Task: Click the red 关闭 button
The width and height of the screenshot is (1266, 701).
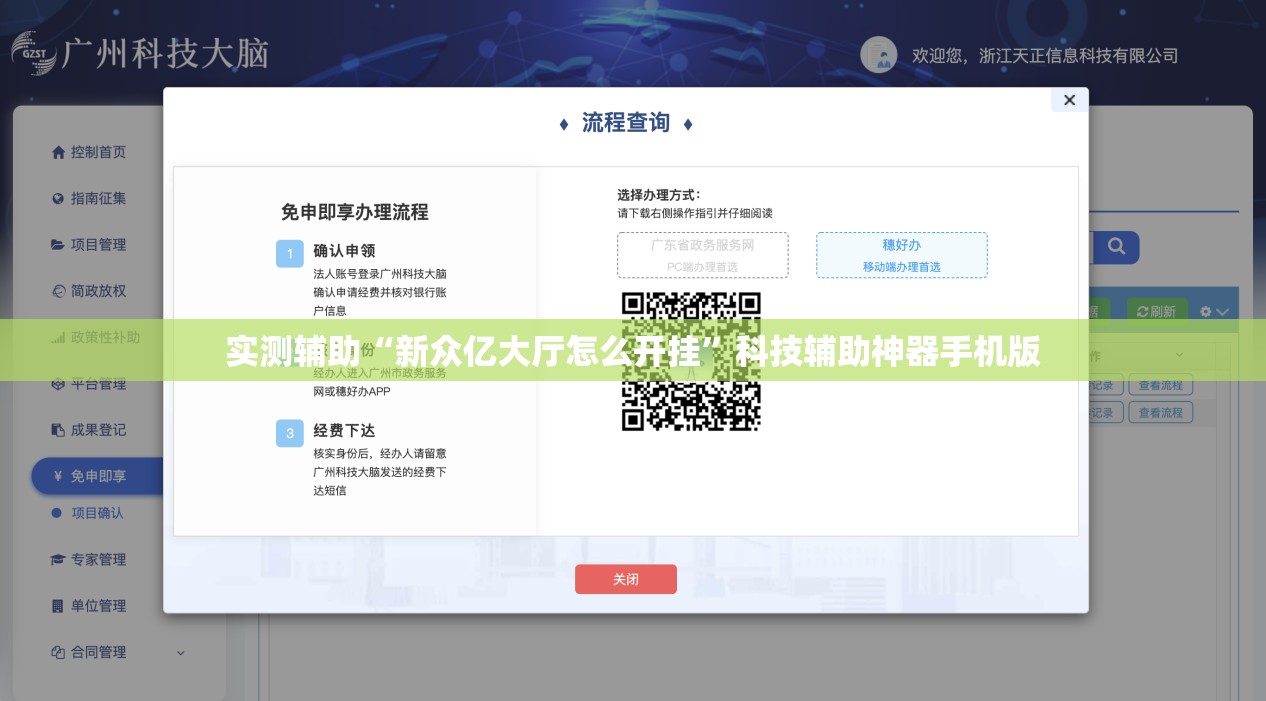Action: click(x=626, y=579)
